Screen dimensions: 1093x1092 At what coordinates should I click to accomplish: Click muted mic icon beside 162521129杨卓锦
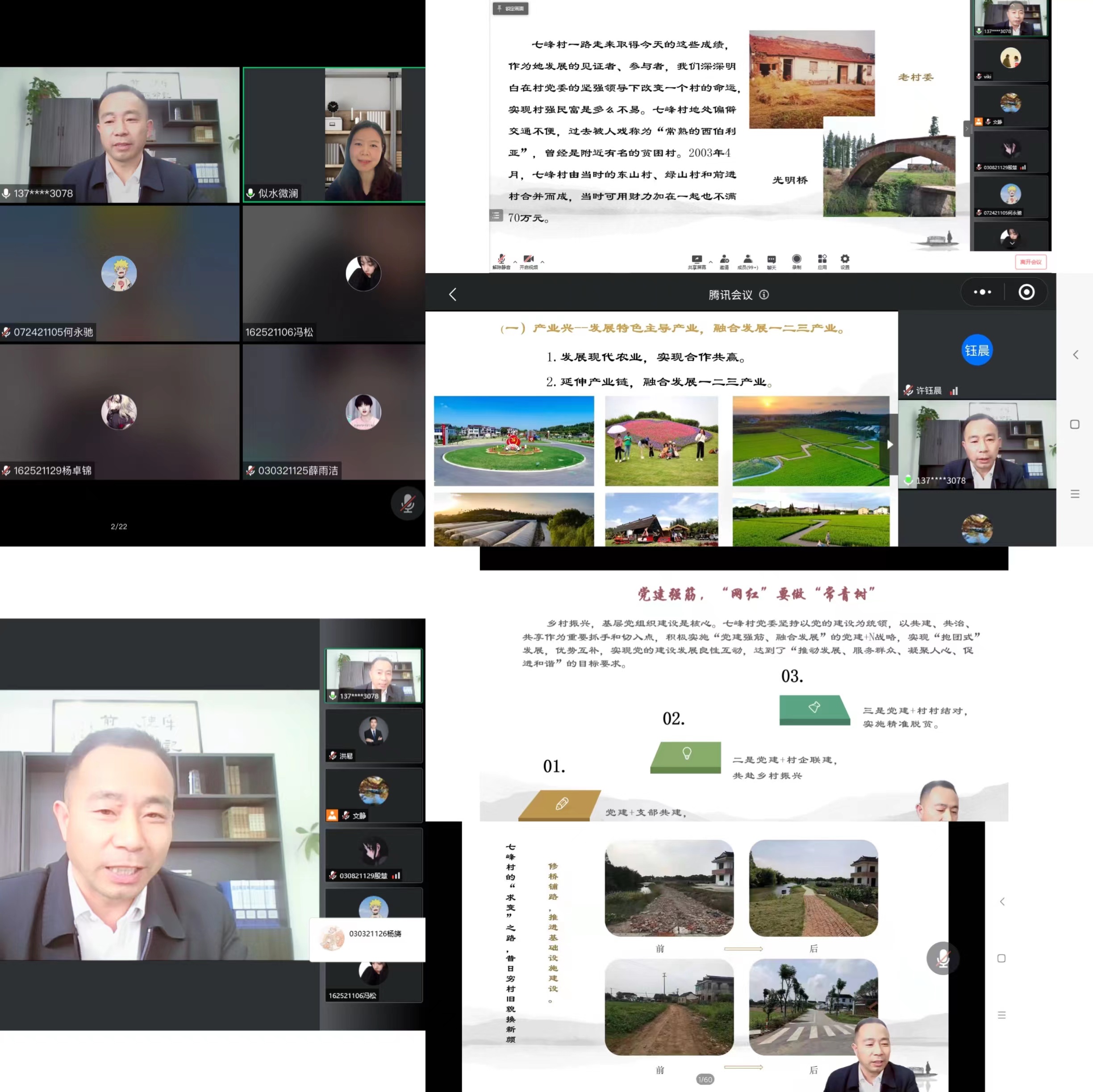point(6,470)
